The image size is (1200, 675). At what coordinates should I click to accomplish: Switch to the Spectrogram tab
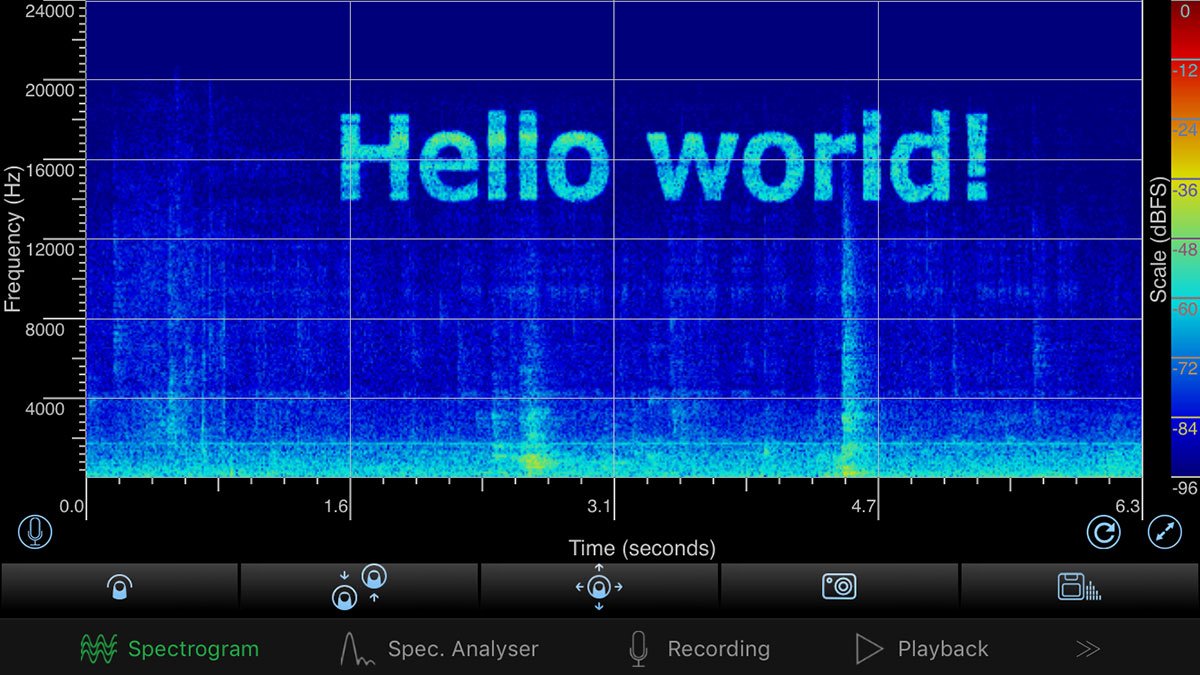pos(169,649)
